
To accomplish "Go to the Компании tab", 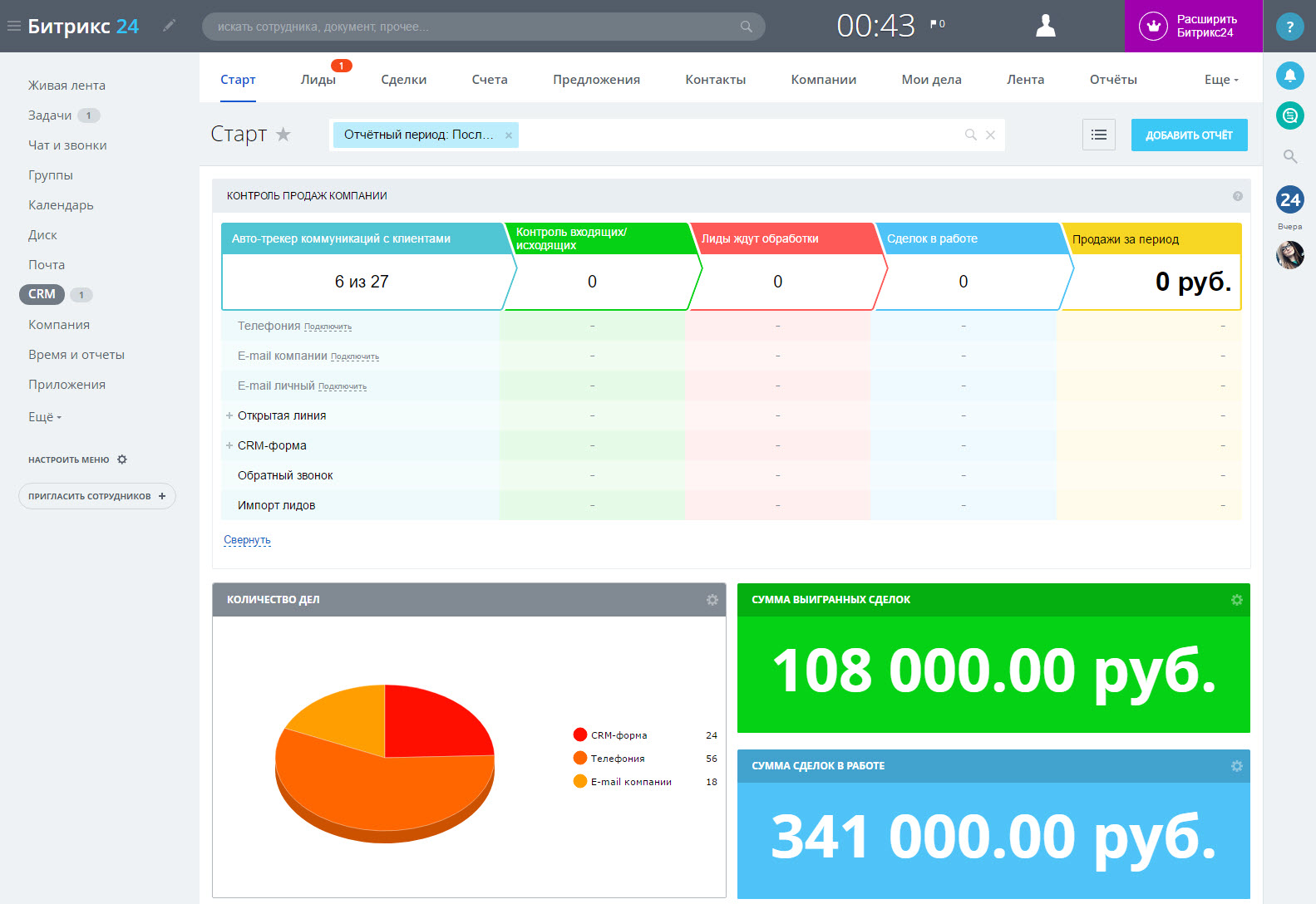I will pyautogui.click(x=824, y=80).
